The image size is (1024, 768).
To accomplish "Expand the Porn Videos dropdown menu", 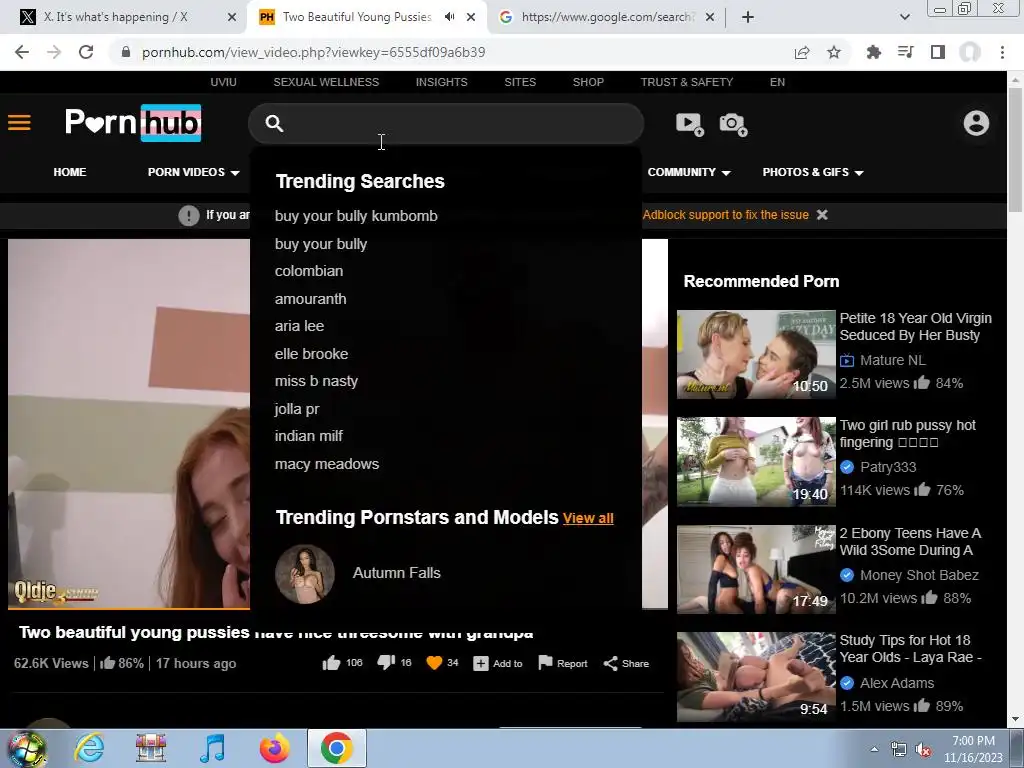I will coord(193,172).
